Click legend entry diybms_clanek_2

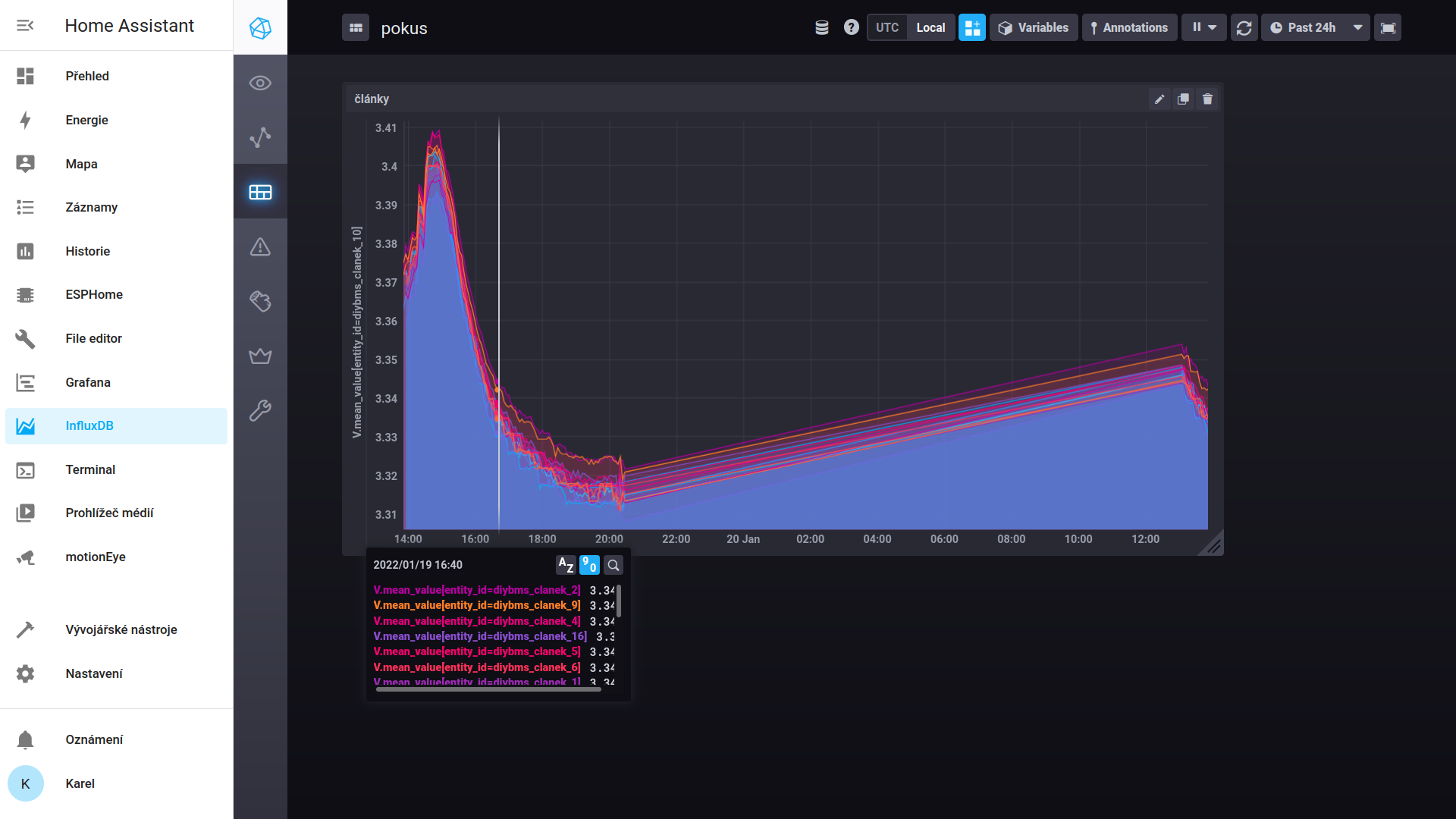tap(477, 590)
